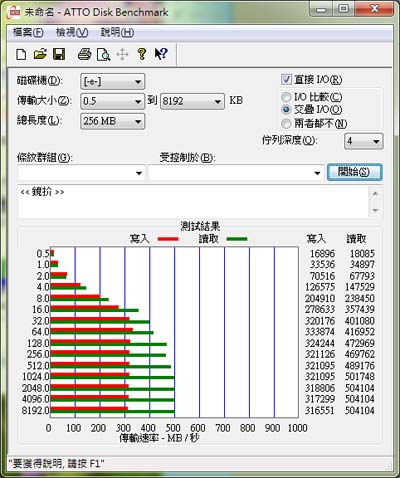Toggle the 直接 I/O checkbox
This screenshot has height=478, width=400.
point(286,79)
